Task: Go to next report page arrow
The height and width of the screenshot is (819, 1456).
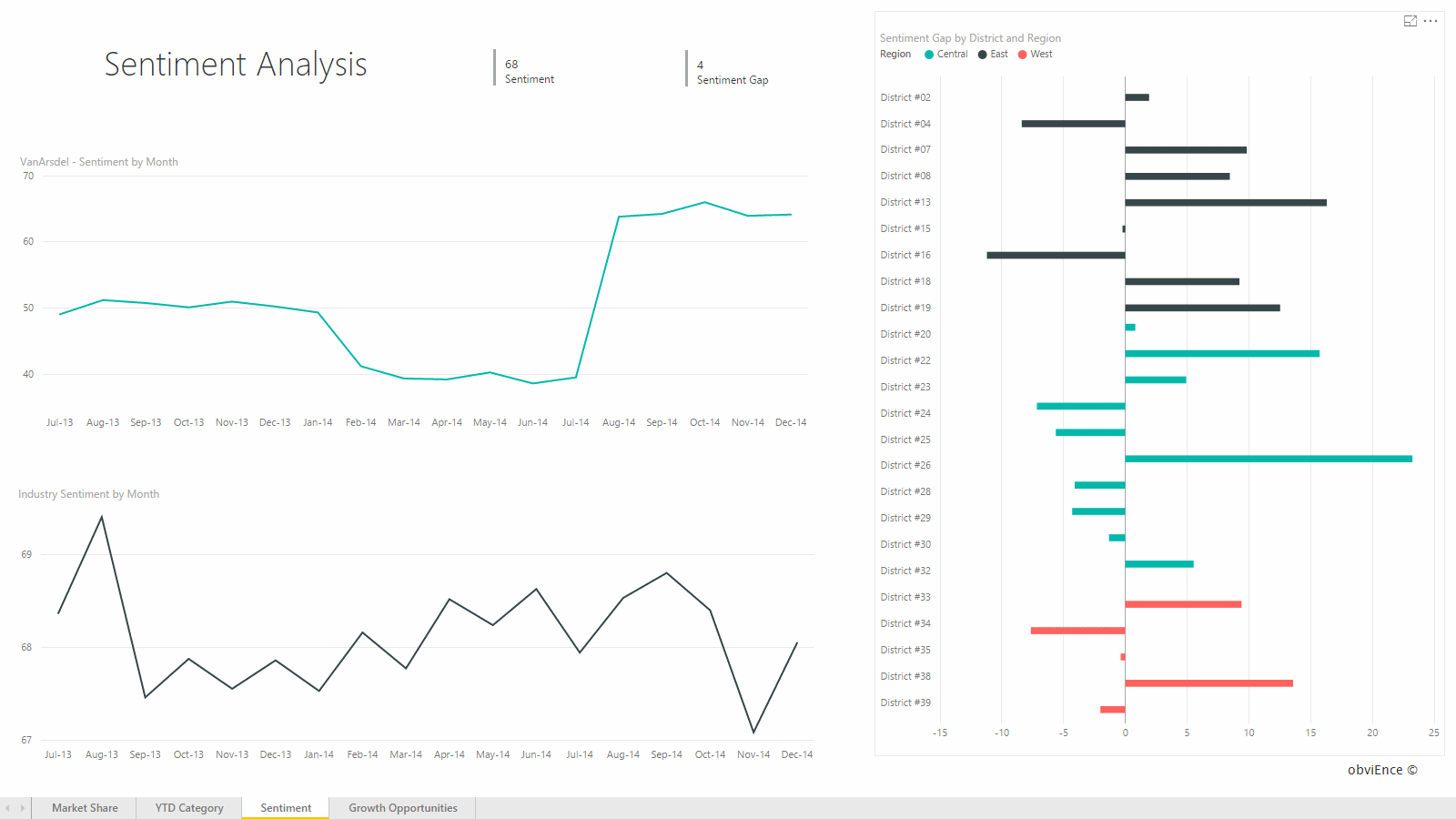Action: pos(23,808)
